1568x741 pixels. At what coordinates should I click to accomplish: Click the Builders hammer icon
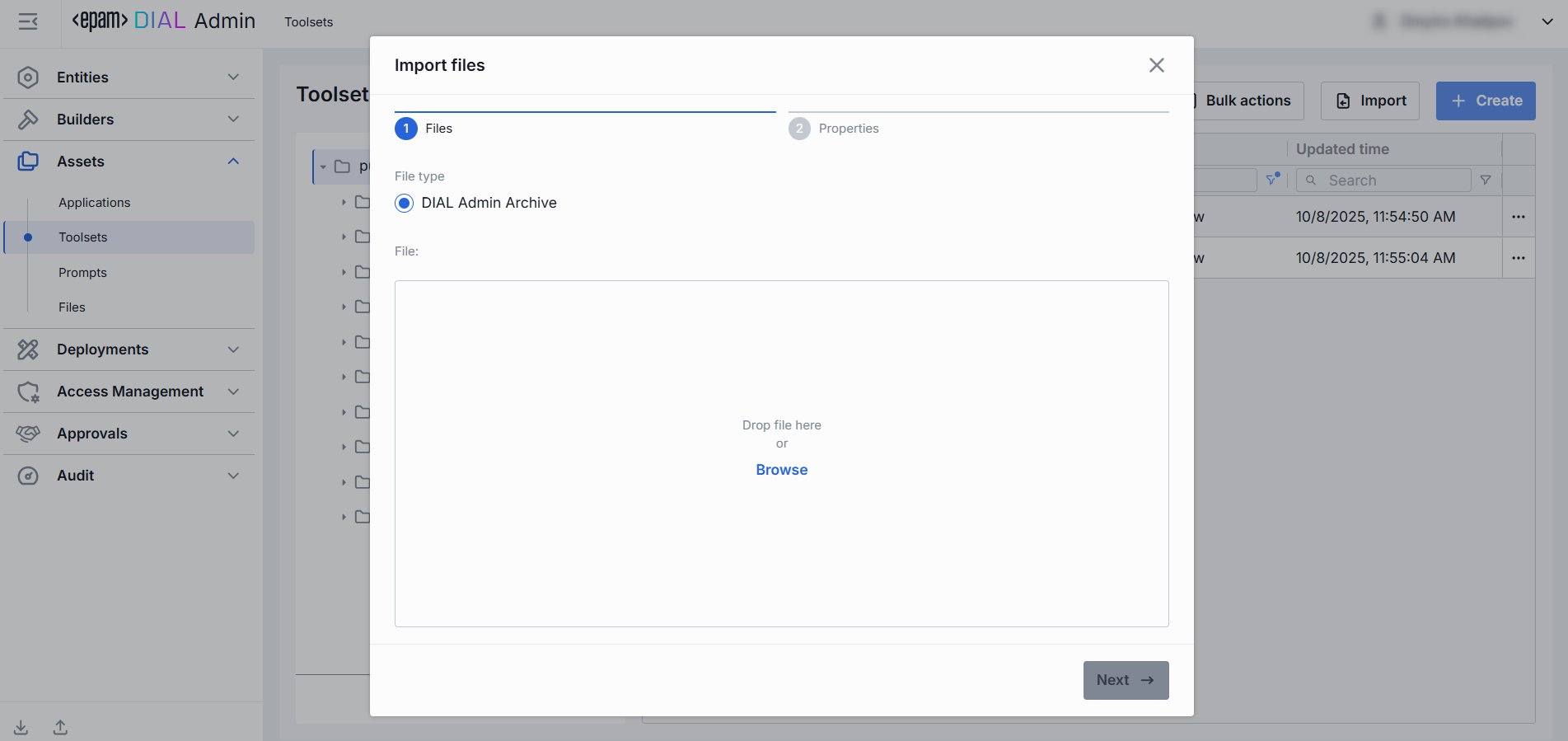(28, 120)
